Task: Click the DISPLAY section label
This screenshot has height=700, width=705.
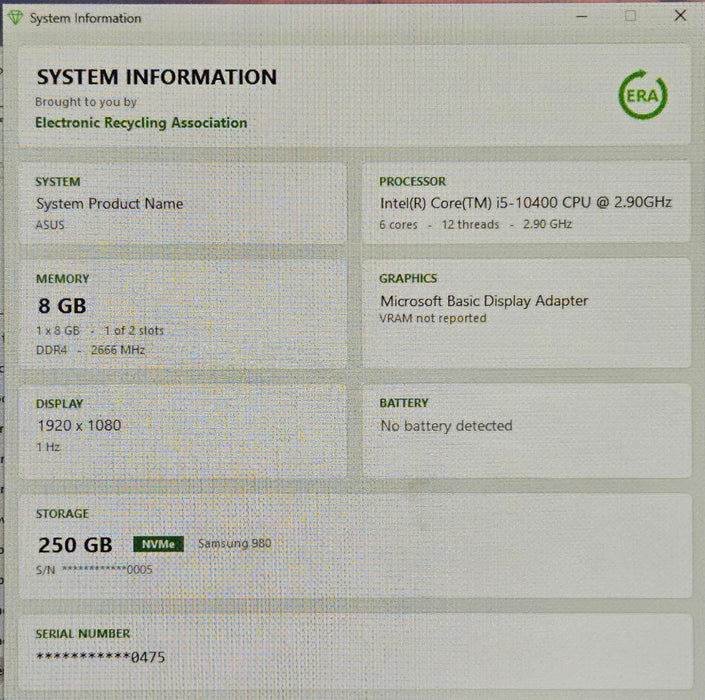Action: 59,404
